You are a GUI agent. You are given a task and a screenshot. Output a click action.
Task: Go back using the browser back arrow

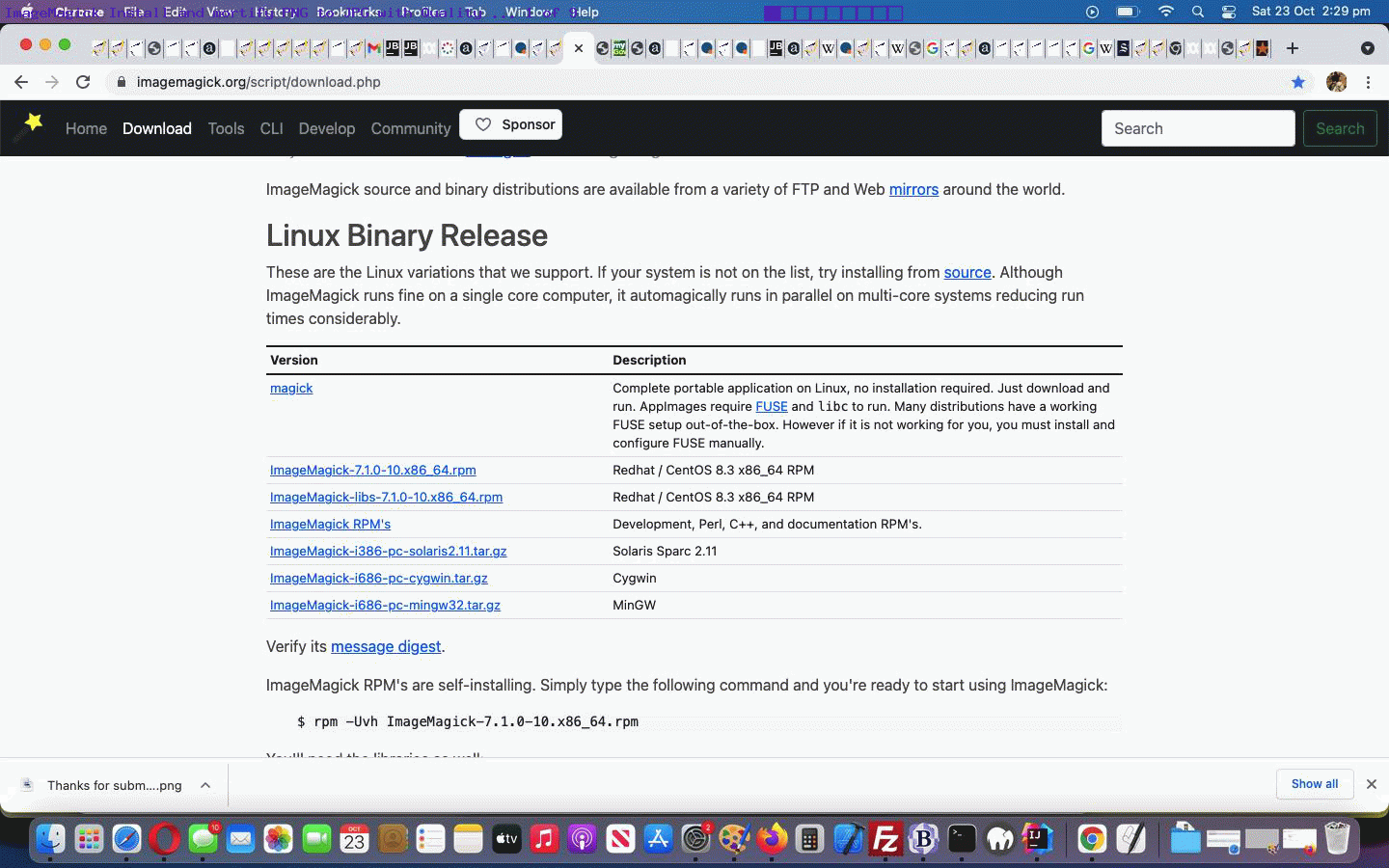coord(21,82)
